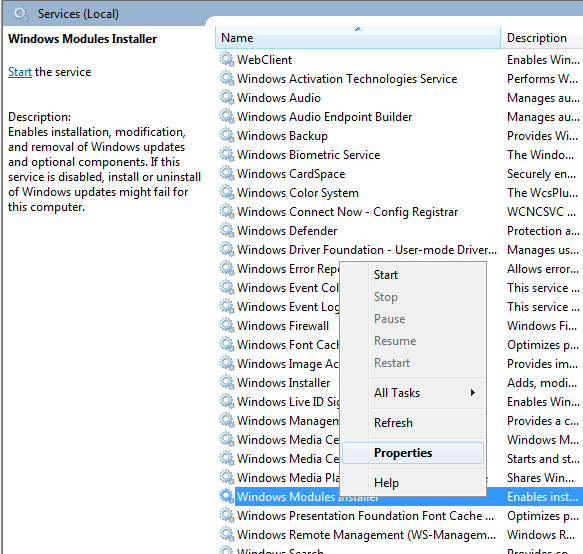
Task: Click the Windows Defender service icon
Action: [226, 231]
